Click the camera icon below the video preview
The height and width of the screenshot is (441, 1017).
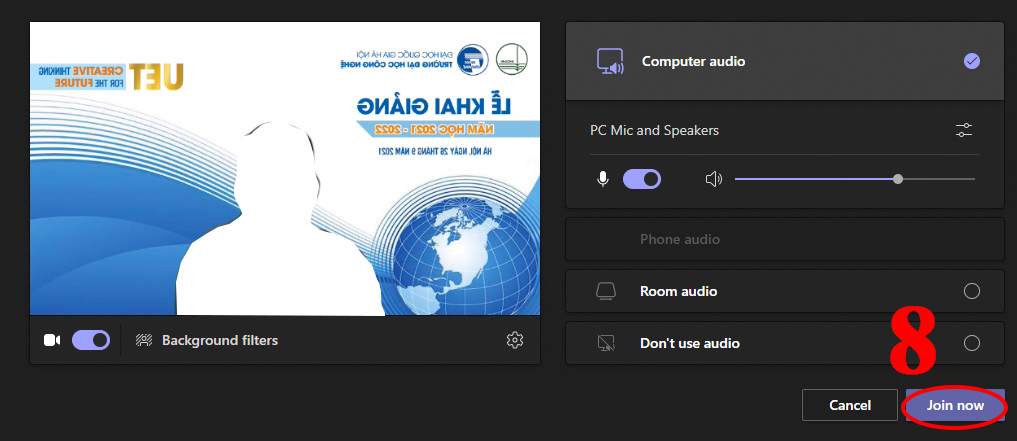[x=52, y=340]
